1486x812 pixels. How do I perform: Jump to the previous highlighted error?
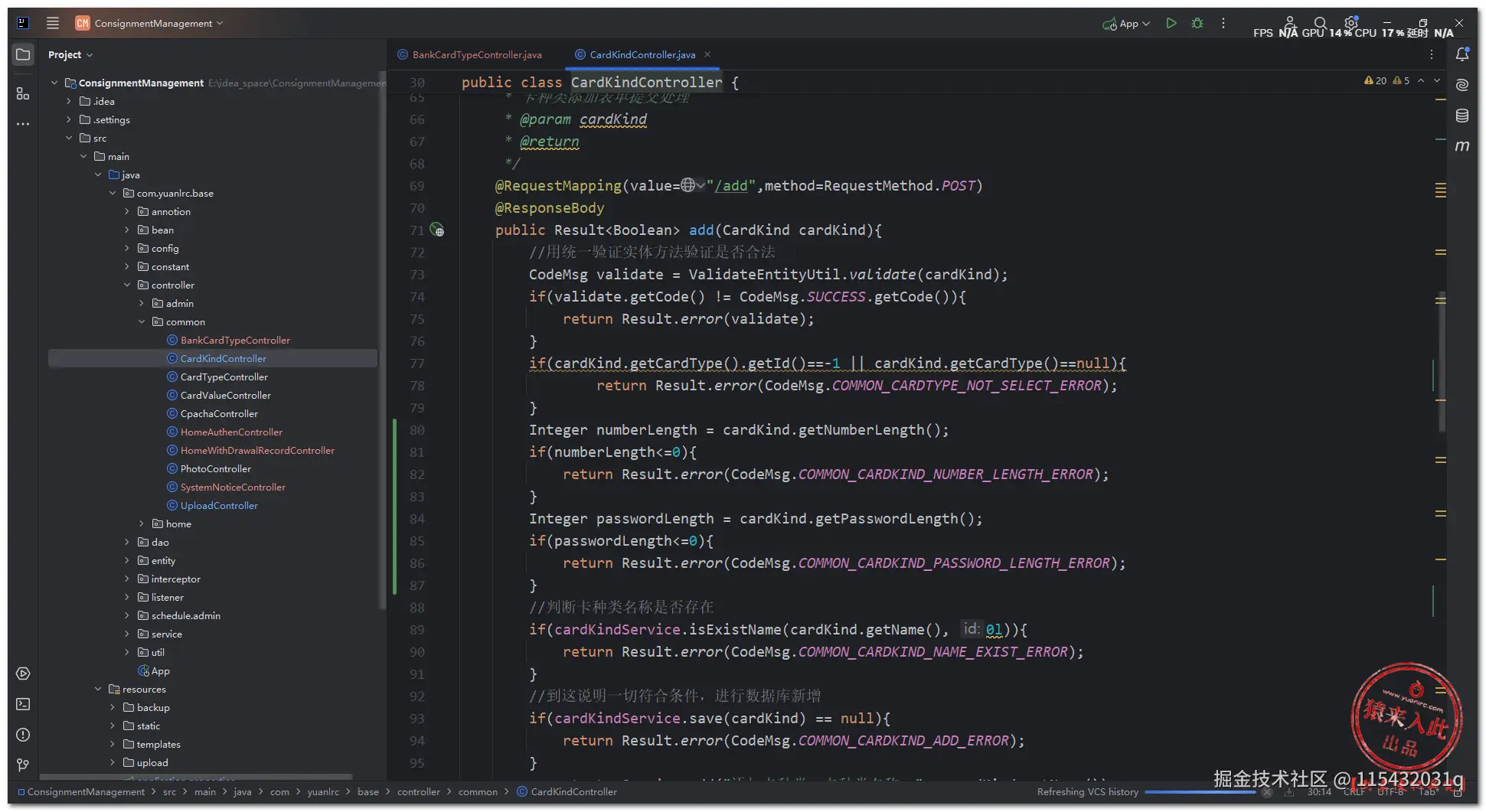[x=1421, y=80]
